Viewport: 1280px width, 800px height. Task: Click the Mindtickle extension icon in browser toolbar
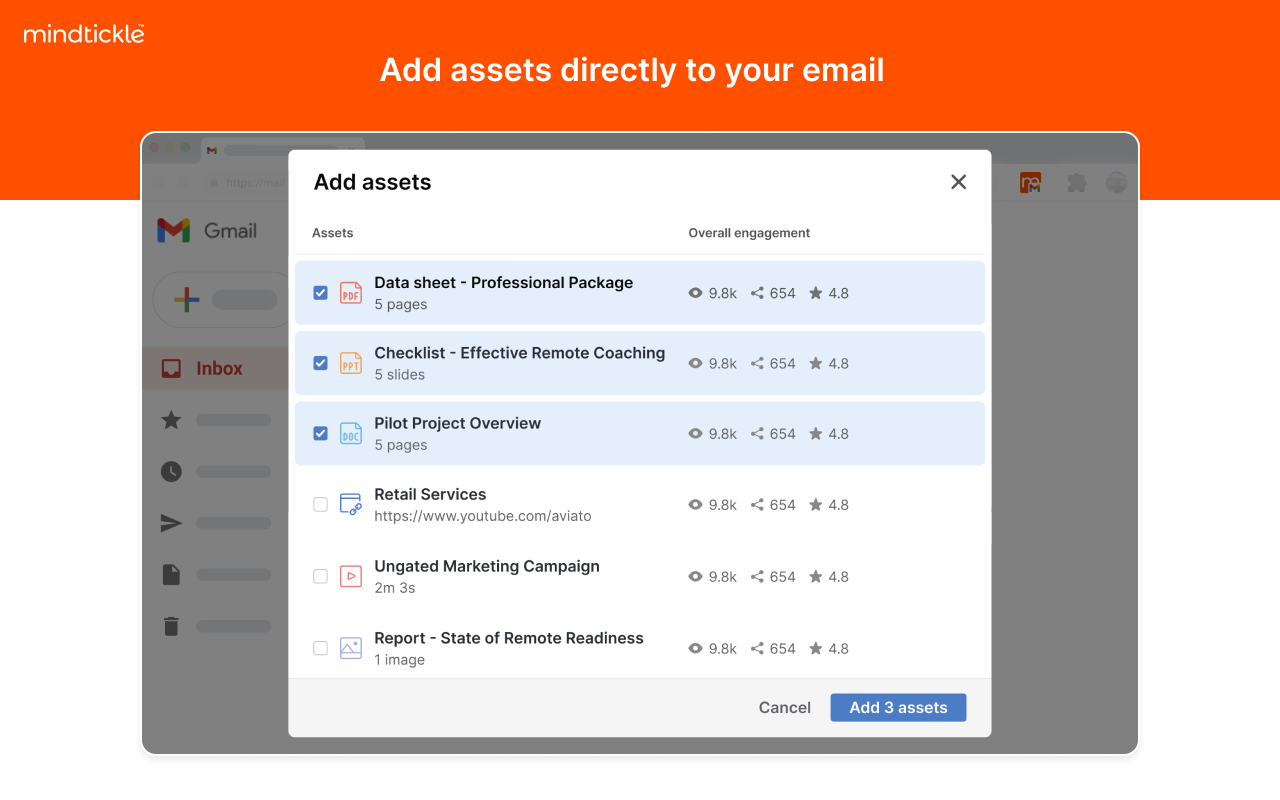1030,182
